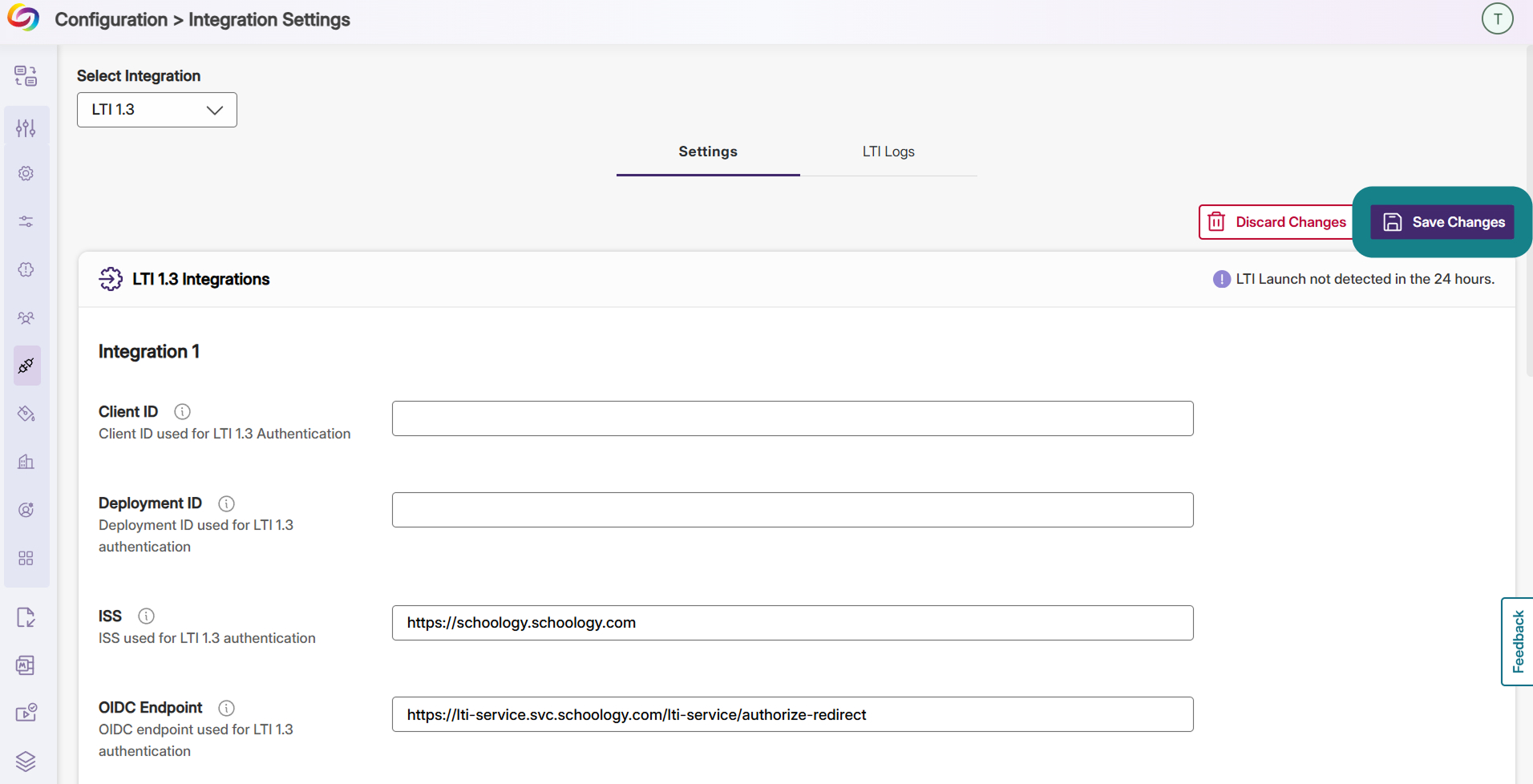Click the gear settings icon in sidebar

point(26,173)
